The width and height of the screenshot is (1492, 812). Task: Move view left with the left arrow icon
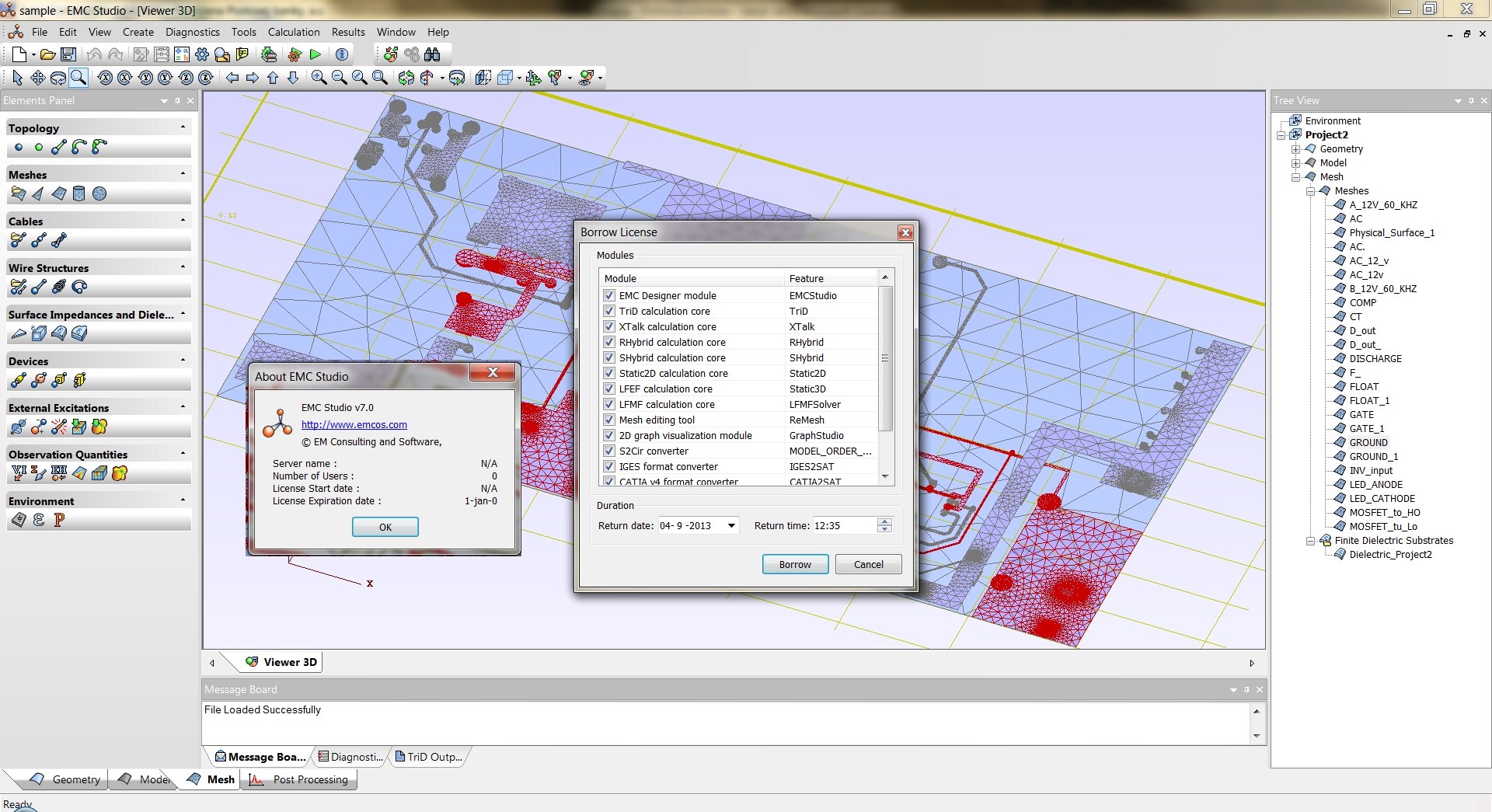(232, 78)
